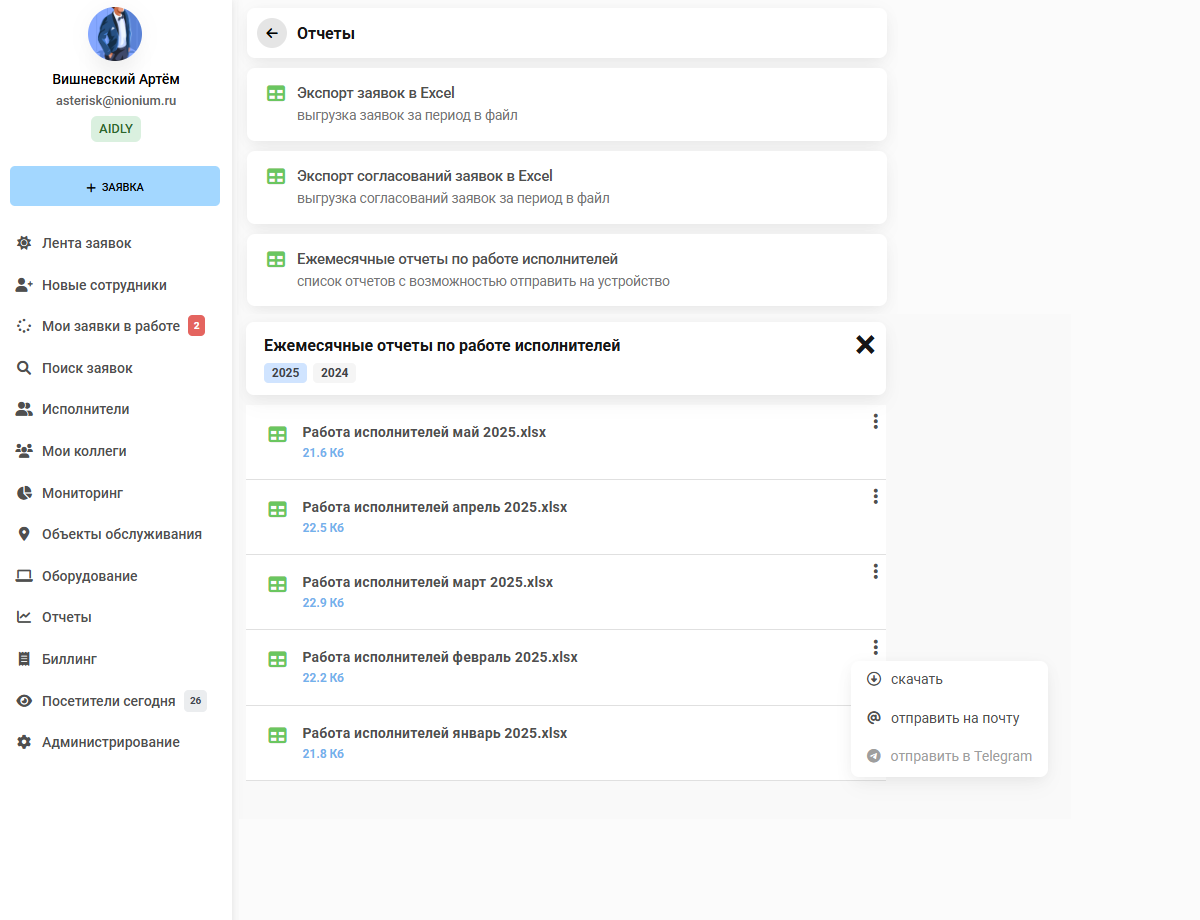
Task: Click the Посетители сегодня eye icon
Action: pyautogui.click(x=24, y=701)
